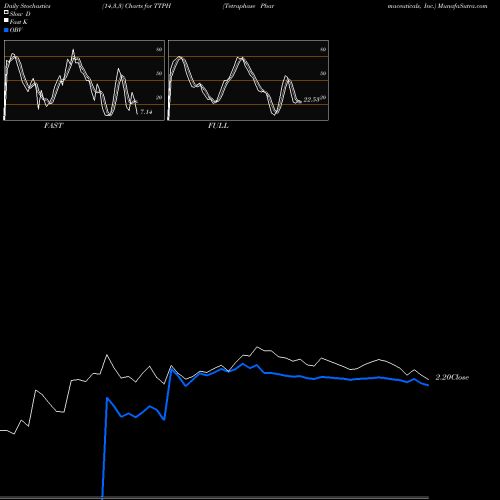Click the 'FULL' chart caption
The height and width of the screenshot is (500, 500).
(x=218, y=126)
